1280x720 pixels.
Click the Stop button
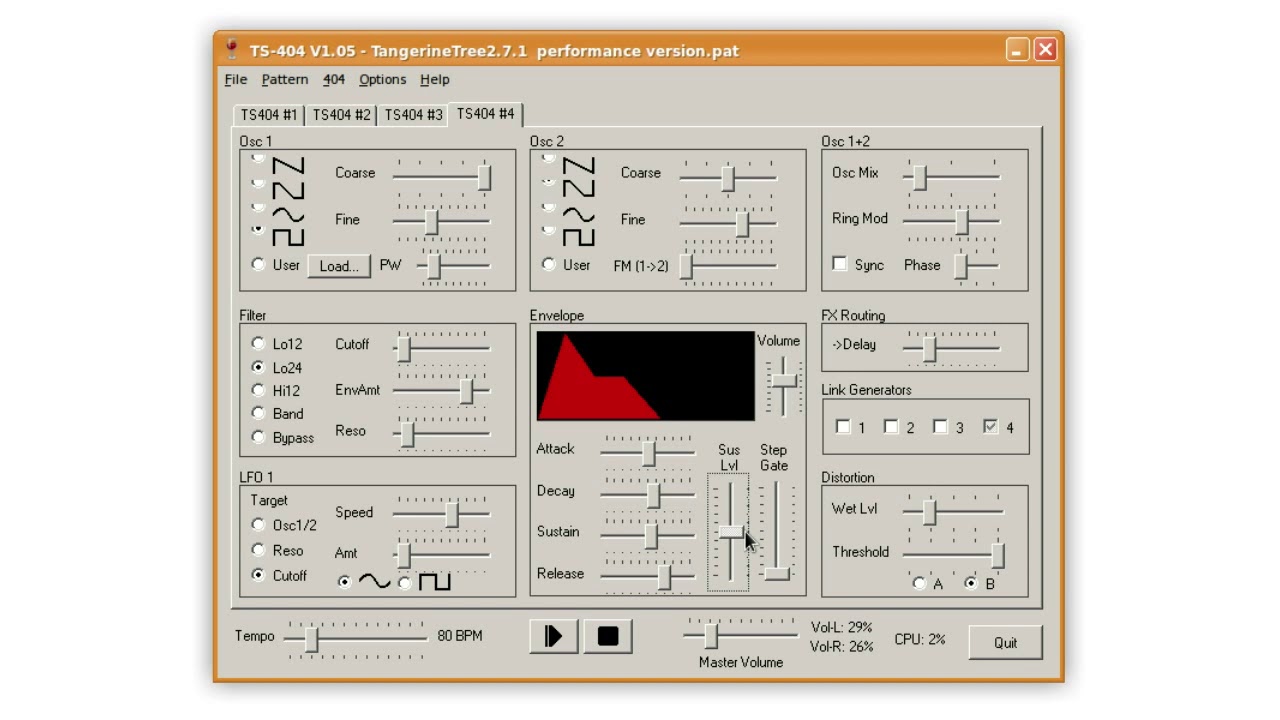point(608,636)
